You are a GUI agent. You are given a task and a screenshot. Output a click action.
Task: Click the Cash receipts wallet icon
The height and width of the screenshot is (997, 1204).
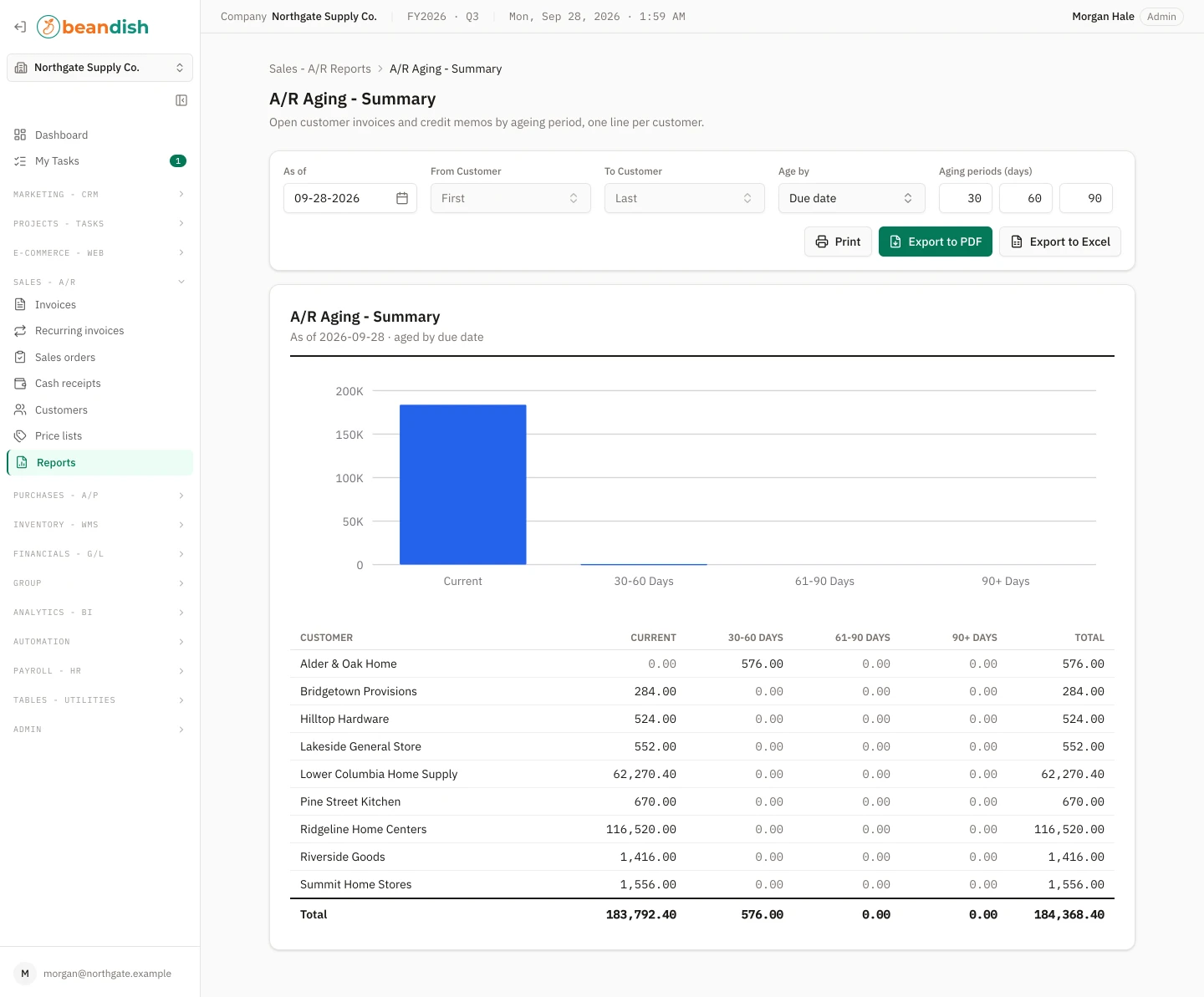click(20, 384)
